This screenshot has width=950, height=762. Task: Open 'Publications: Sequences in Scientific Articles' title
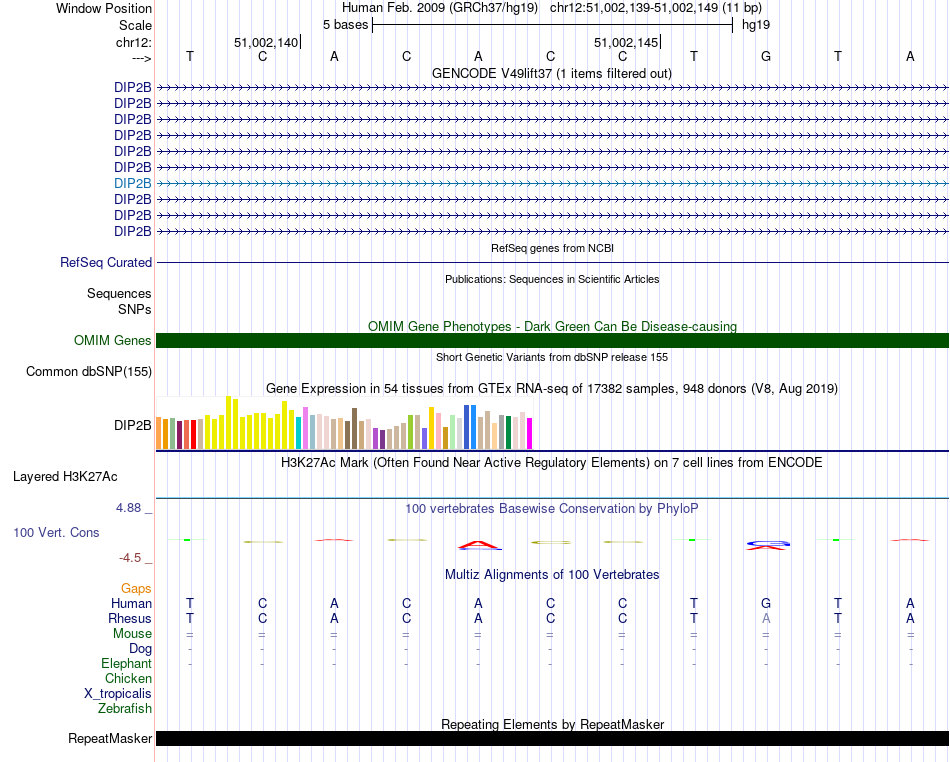[552, 279]
